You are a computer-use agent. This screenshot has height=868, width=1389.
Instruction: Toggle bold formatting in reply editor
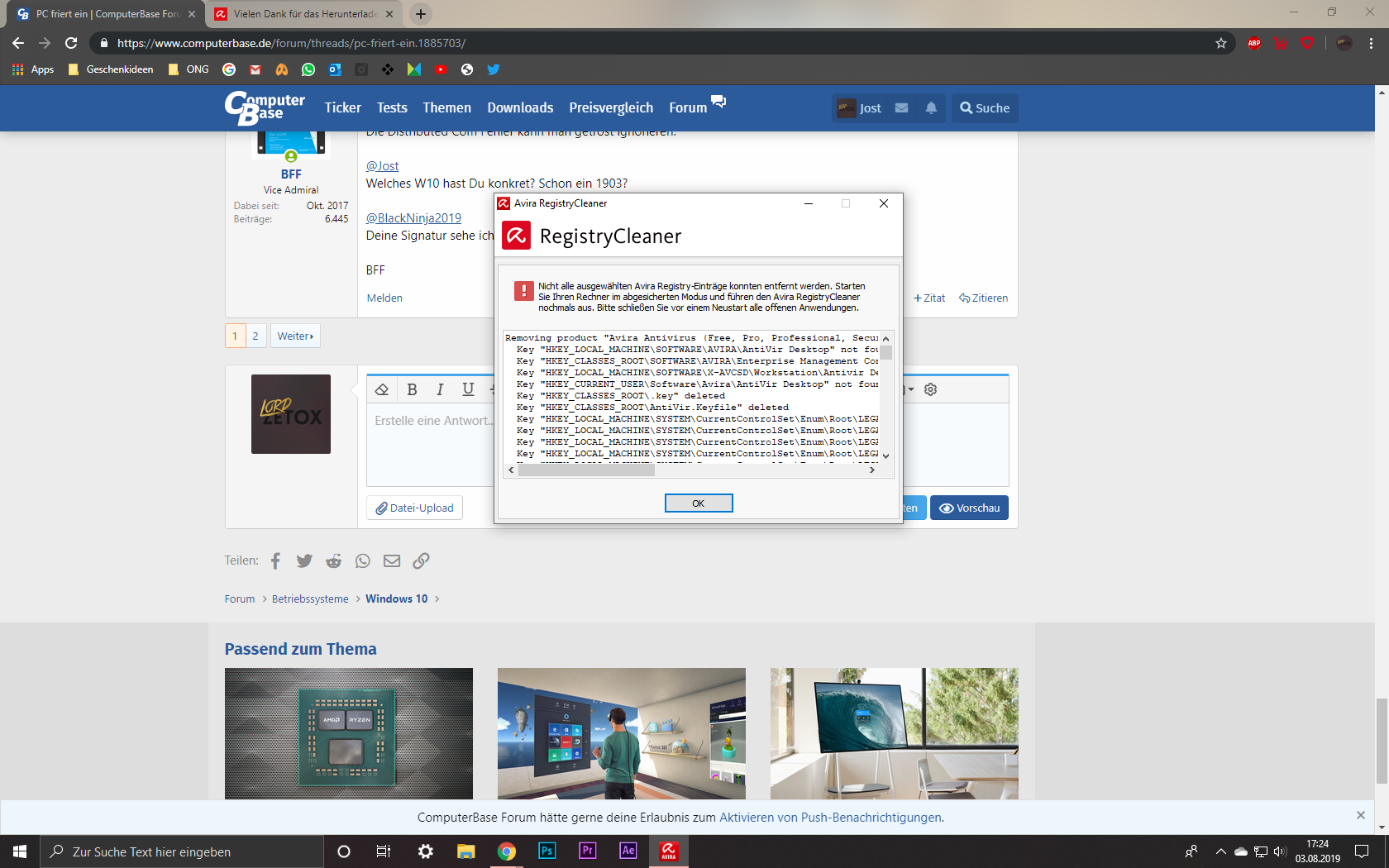tap(412, 389)
